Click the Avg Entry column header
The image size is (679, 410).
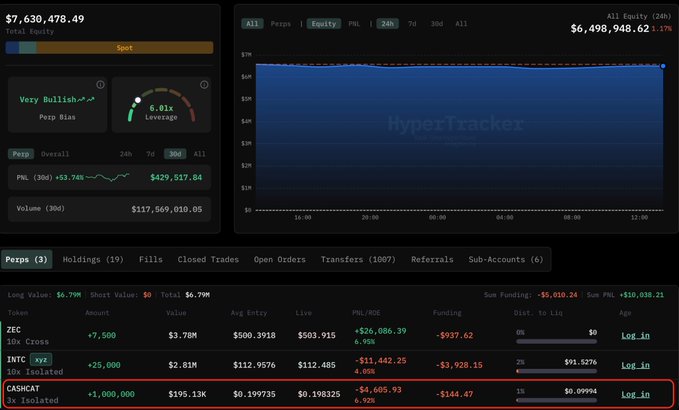coord(249,313)
